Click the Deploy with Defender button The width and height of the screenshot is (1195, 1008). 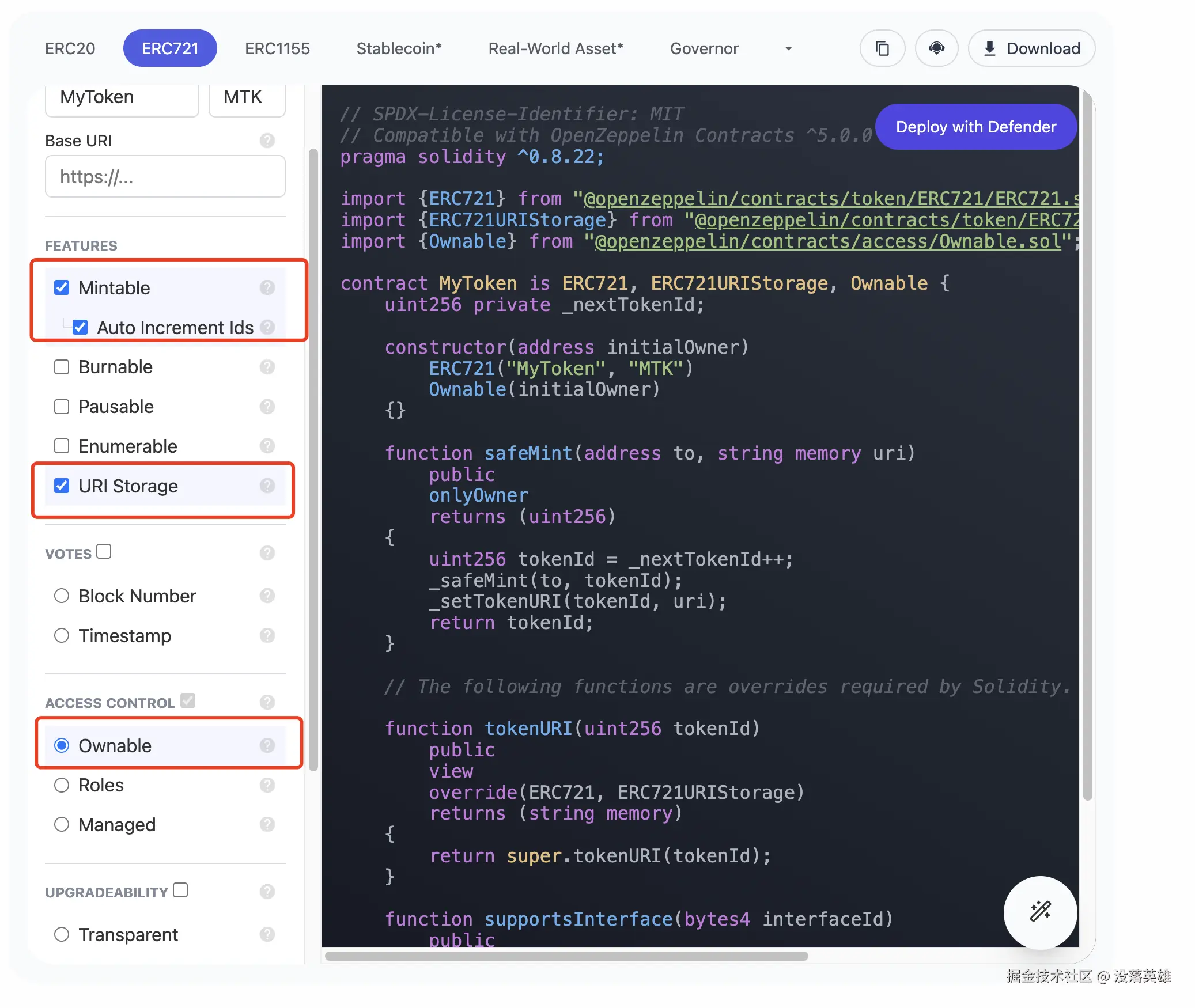click(x=975, y=127)
